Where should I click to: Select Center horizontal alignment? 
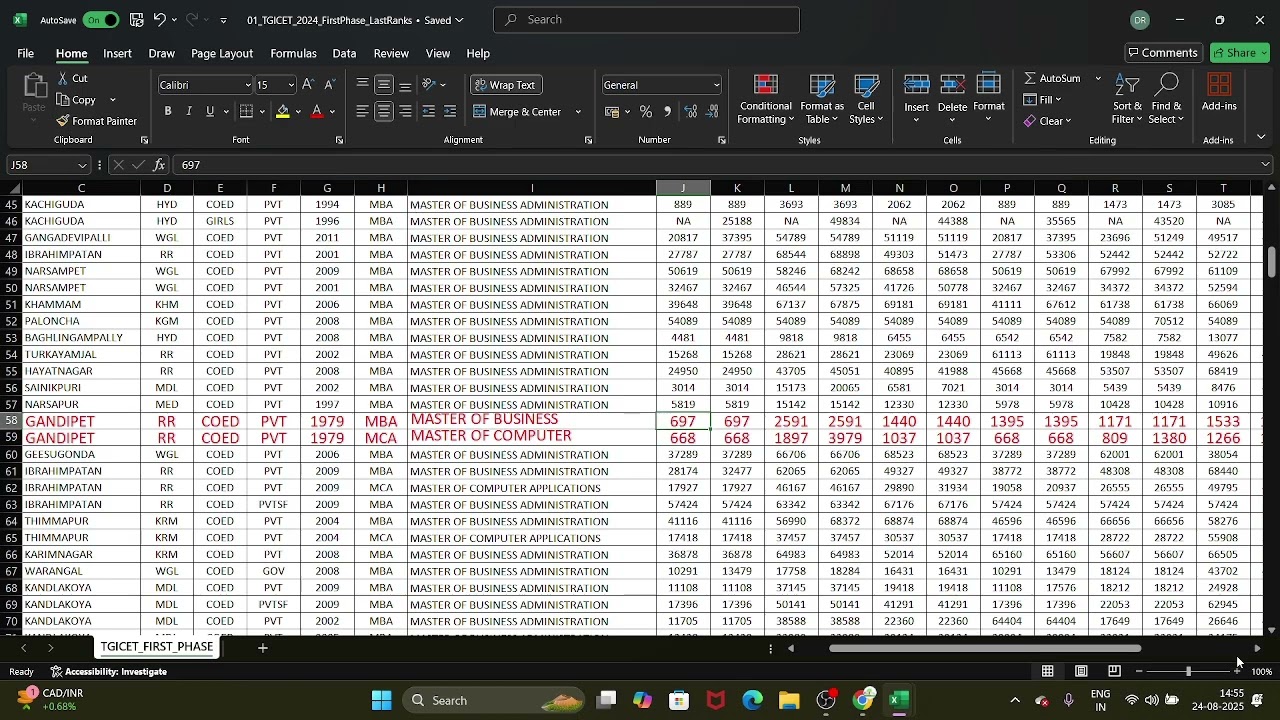click(384, 111)
